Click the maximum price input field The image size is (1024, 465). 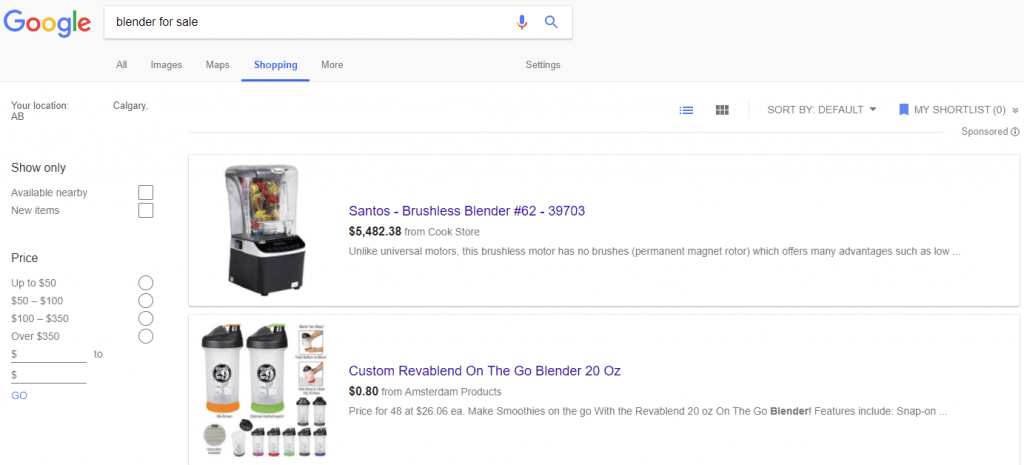[x=49, y=375]
